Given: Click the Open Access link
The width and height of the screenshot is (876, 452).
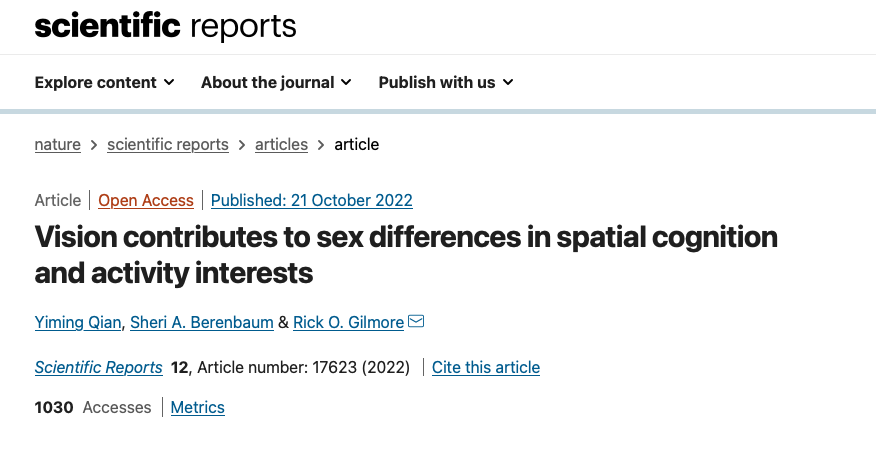Looking at the screenshot, I should coord(146,200).
